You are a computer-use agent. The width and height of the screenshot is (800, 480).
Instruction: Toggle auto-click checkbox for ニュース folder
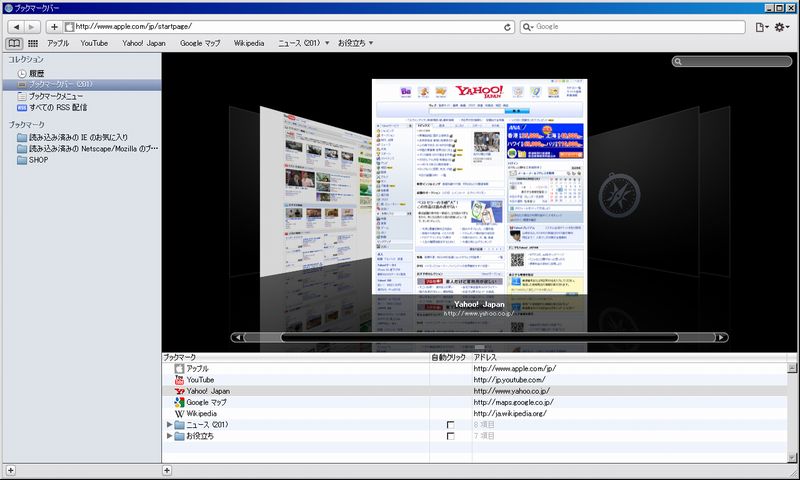(451, 425)
